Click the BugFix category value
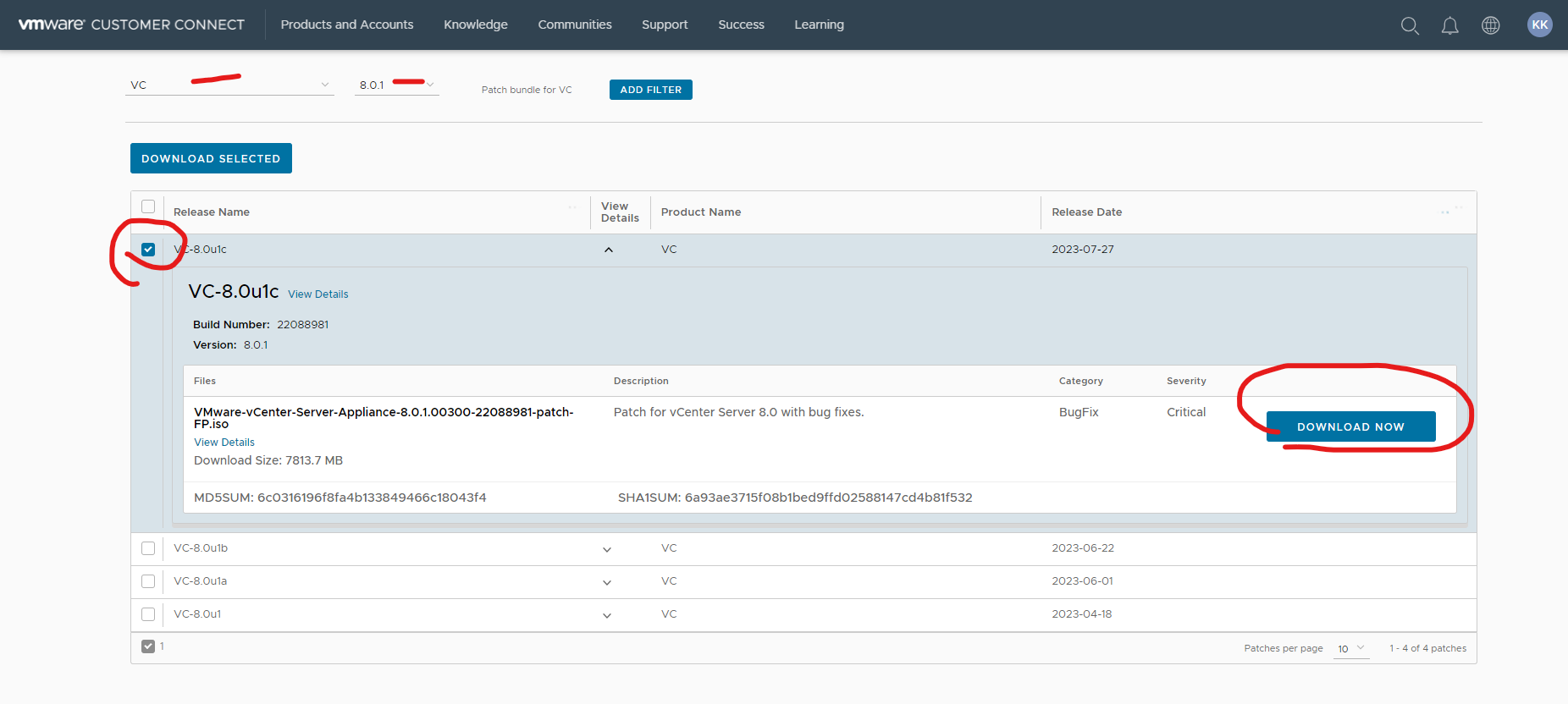This screenshot has width=1568, height=704. point(1079,412)
